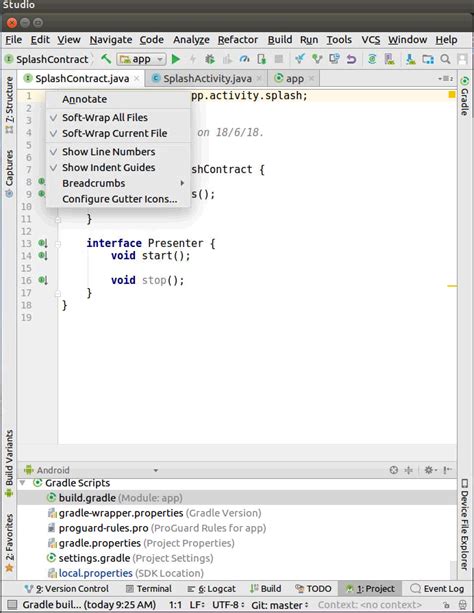Choose Annotate from the gutter menu
This screenshot has width=474, height=613.
[118, 99]
